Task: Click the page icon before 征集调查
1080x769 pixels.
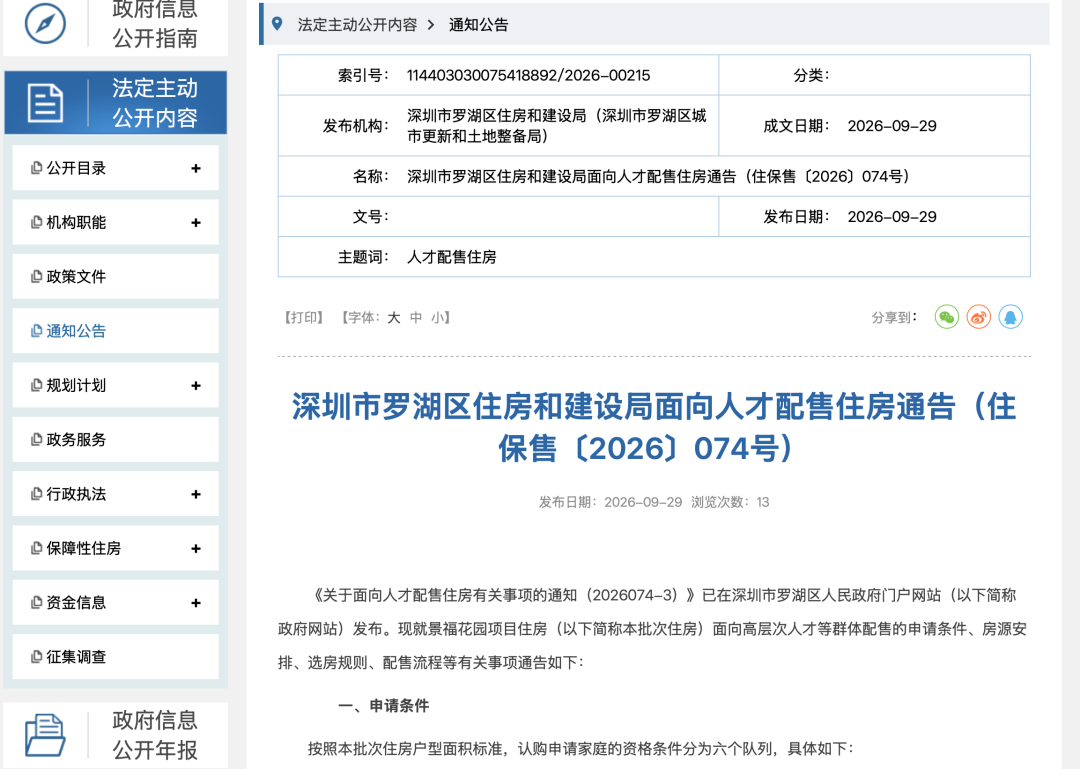Action: click(x=37, y=657)
